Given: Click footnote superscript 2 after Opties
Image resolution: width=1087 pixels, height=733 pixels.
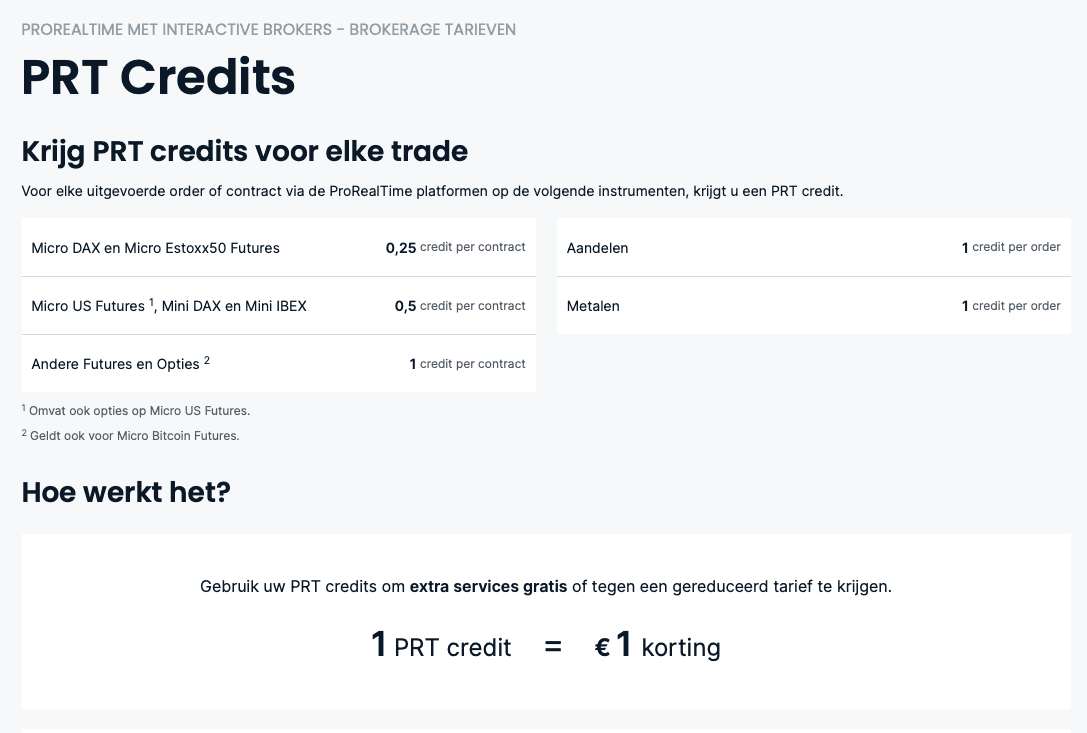Looking at the screenshot, I should pyautogui.click(x=207, y=360).
